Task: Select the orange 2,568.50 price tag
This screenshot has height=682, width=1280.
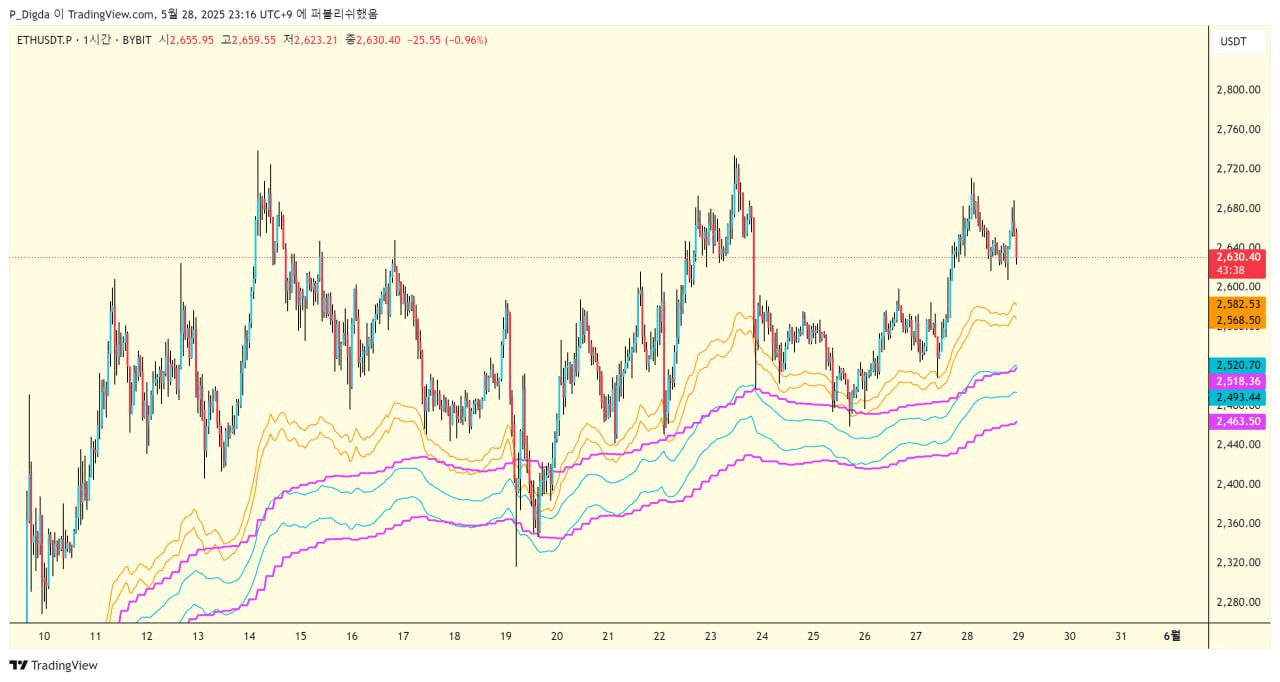Action: tap(1240, 320)
